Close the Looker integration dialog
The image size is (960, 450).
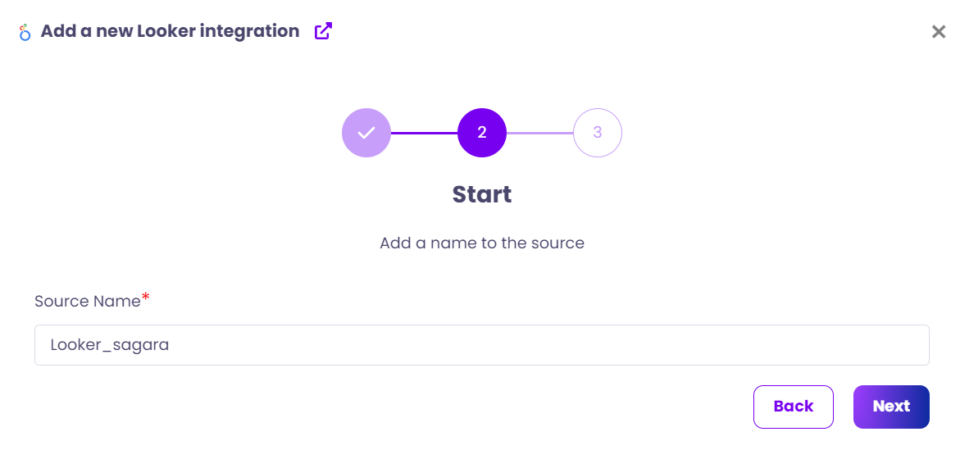tap(938, 32)
